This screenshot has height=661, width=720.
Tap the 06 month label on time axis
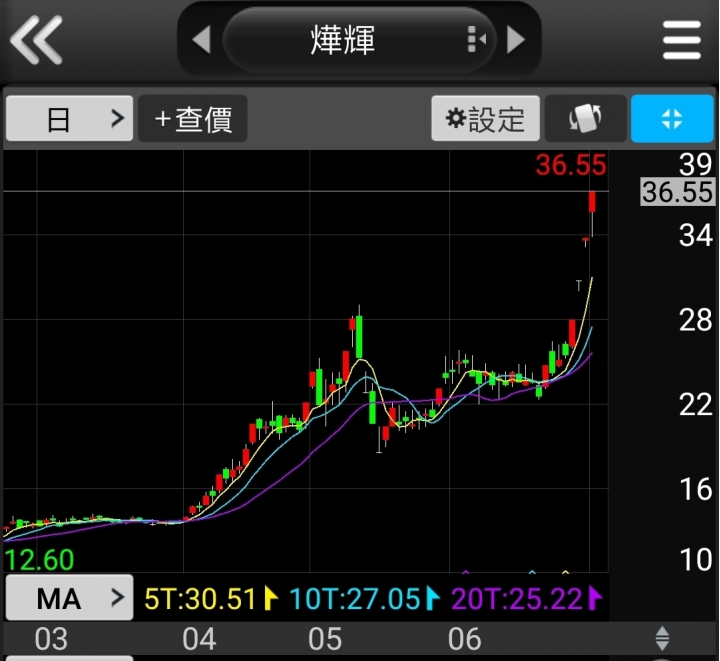(465, 639)
